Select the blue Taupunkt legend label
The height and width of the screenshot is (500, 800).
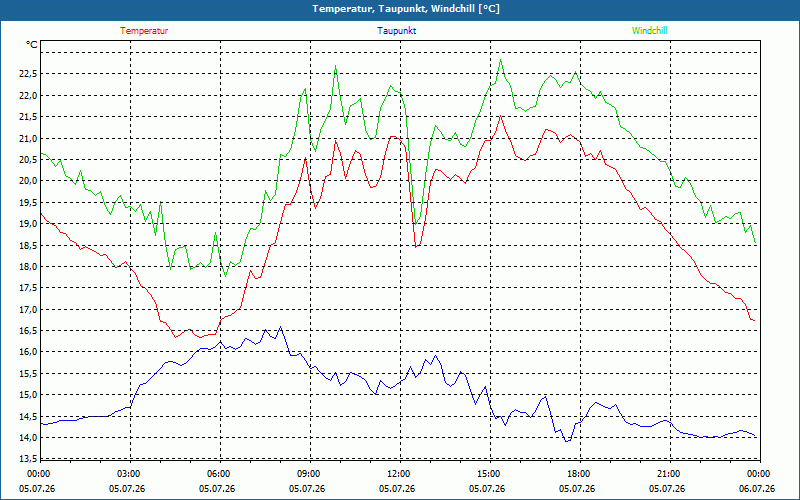pos(396,31)
